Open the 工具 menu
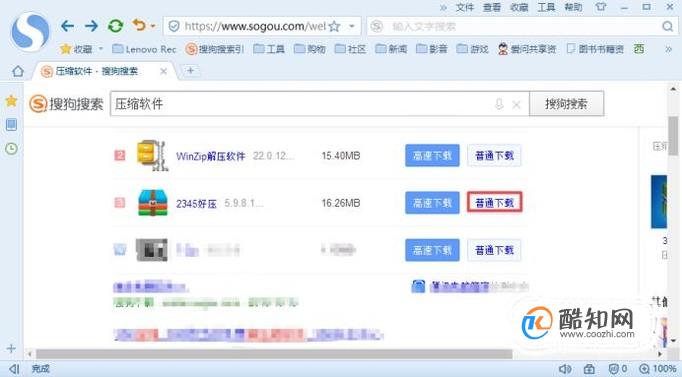 coord(546,7)
